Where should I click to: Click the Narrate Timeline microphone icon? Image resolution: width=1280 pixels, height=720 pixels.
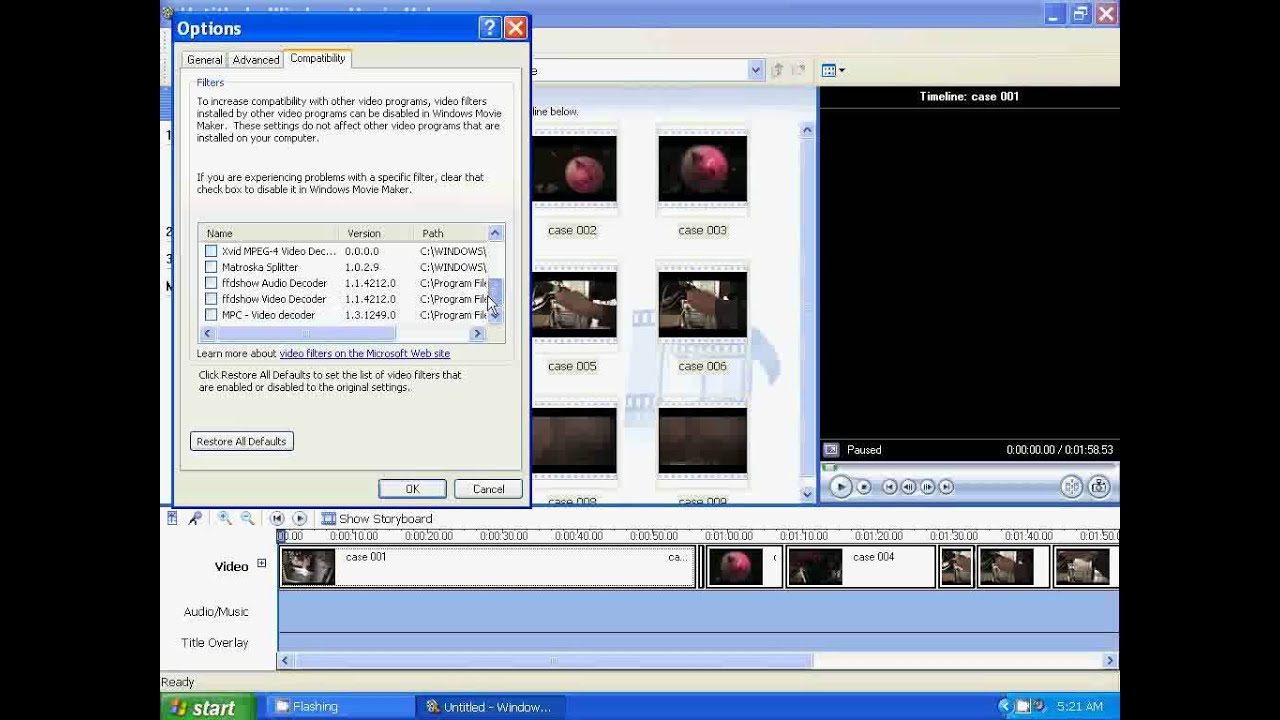click(195, 518)
